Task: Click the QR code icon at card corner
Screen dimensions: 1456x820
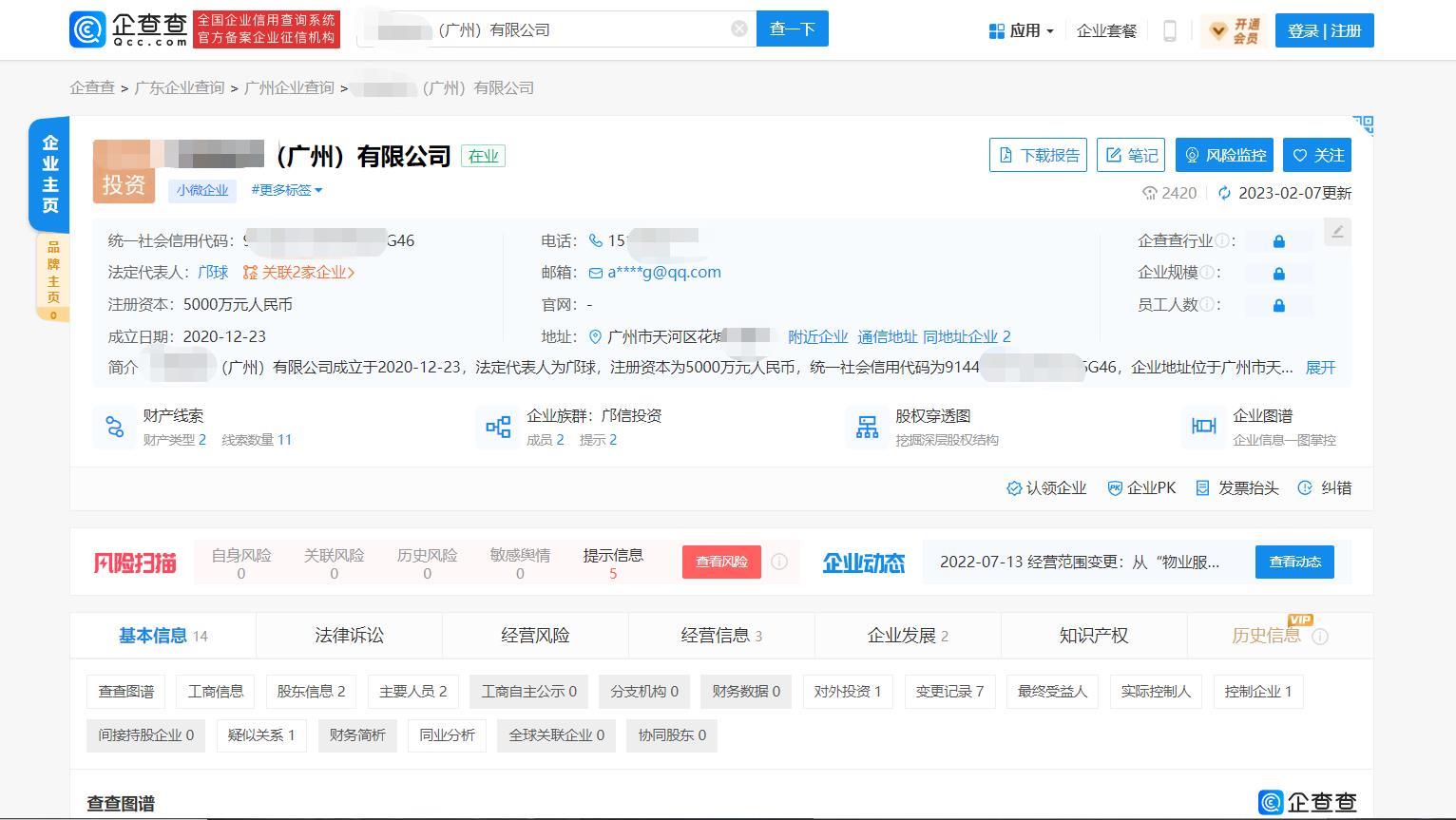Action: 1362,124
